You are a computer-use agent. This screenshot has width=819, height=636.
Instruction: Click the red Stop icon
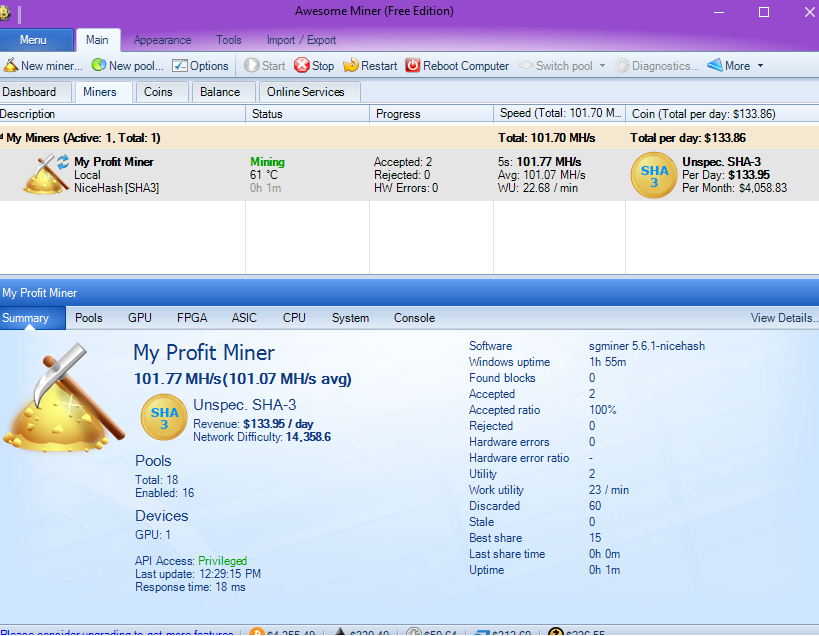click(301, 65)
